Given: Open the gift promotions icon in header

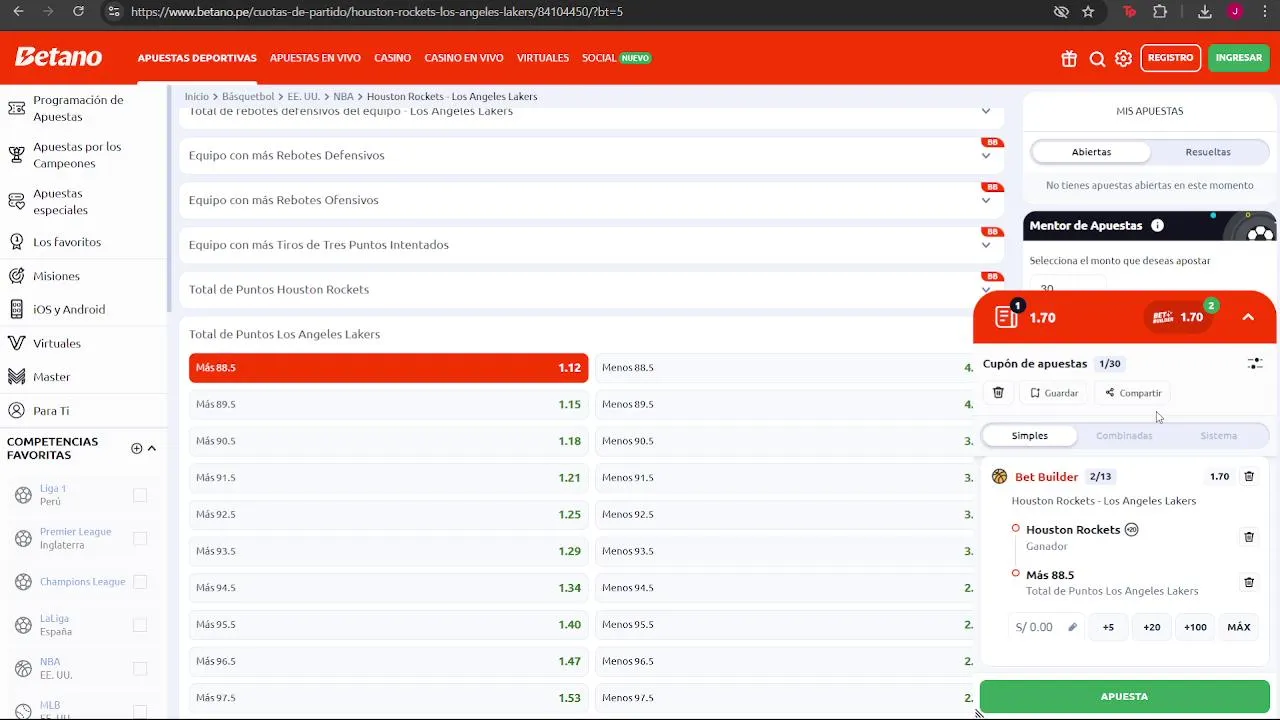Looking at the screenshot, I should 1069,58.
